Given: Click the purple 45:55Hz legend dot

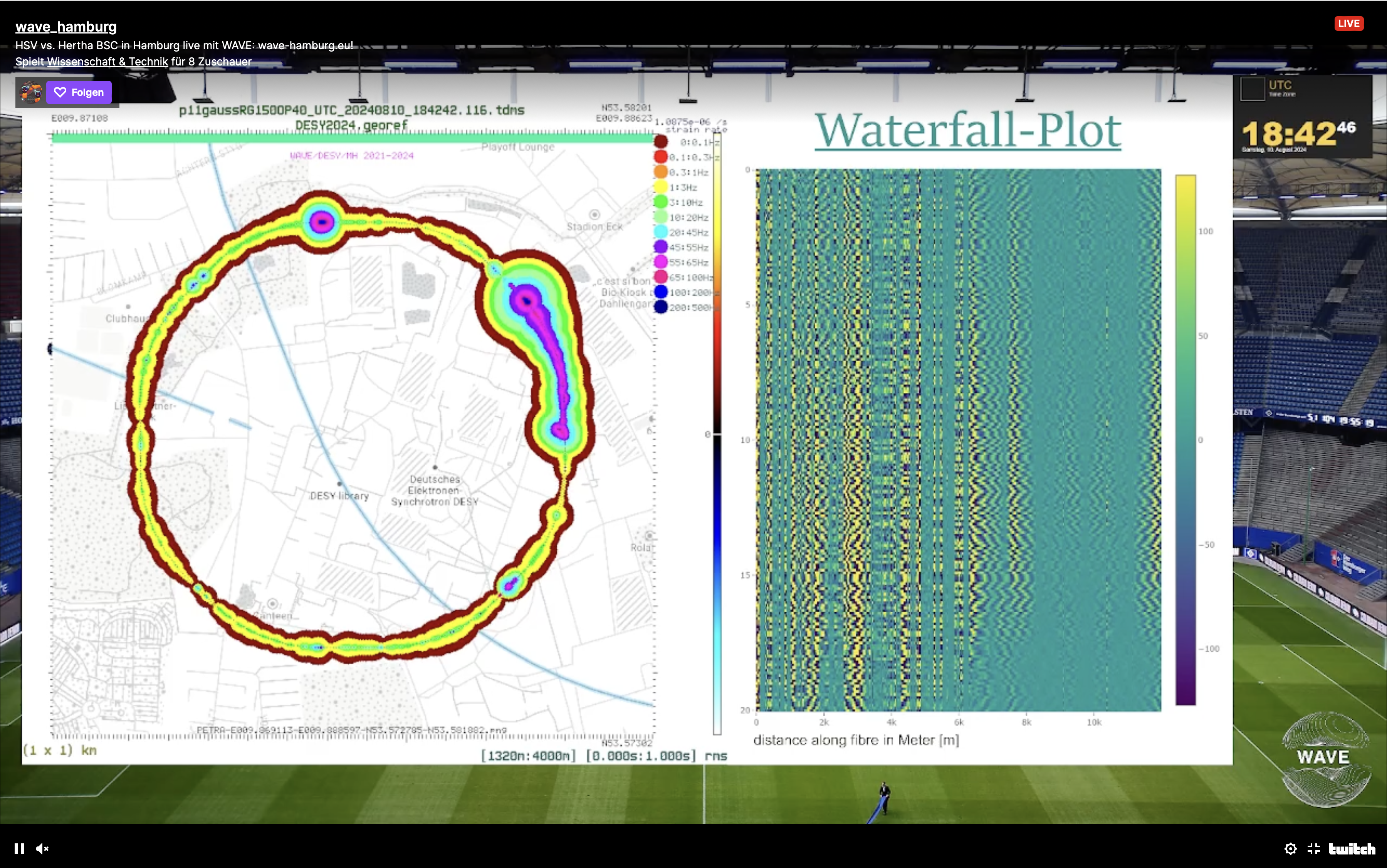Looking at the screenshot, I should pos(660,246).
